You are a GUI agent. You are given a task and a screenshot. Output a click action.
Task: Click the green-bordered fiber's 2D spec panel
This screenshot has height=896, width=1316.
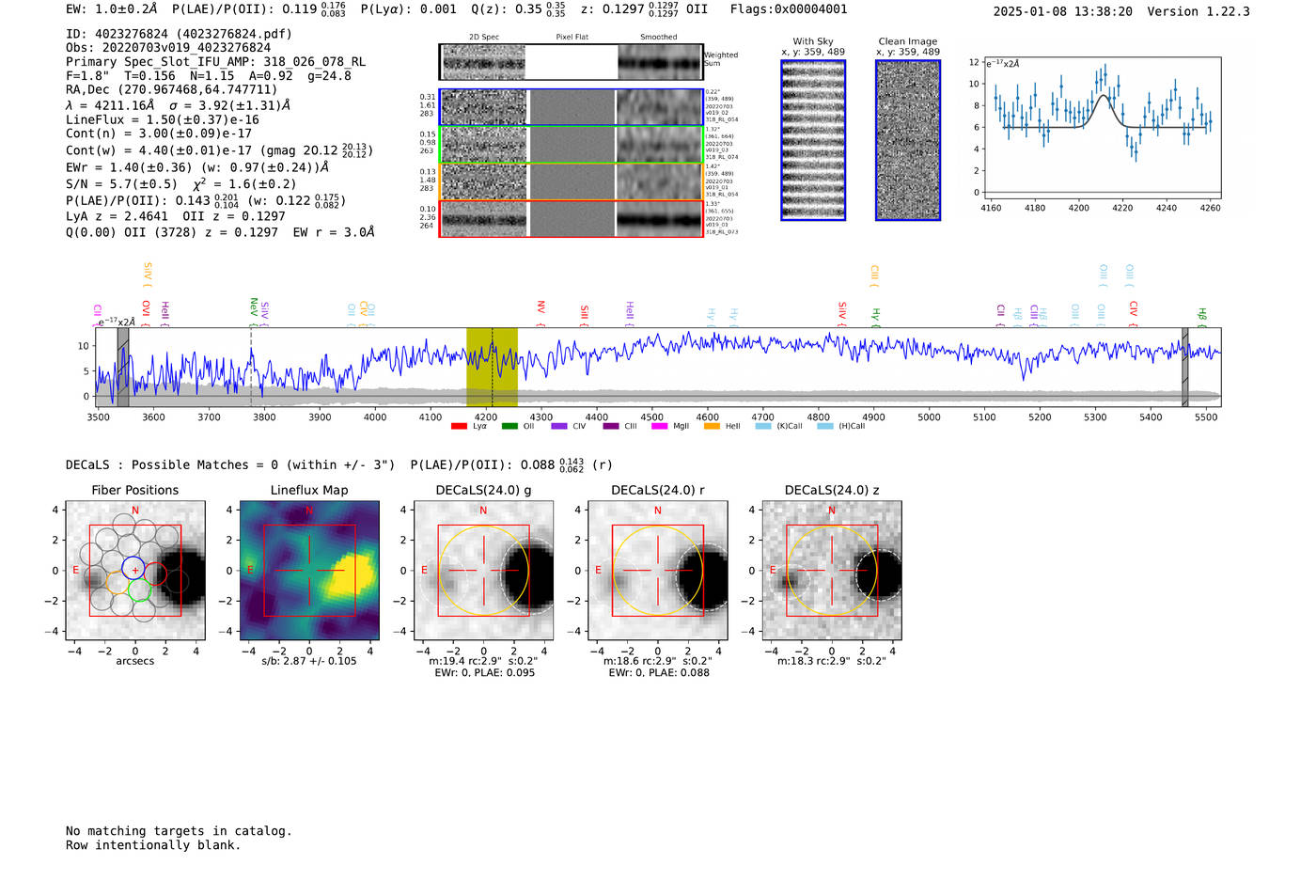pyautogui.click(x=483, y=145)
